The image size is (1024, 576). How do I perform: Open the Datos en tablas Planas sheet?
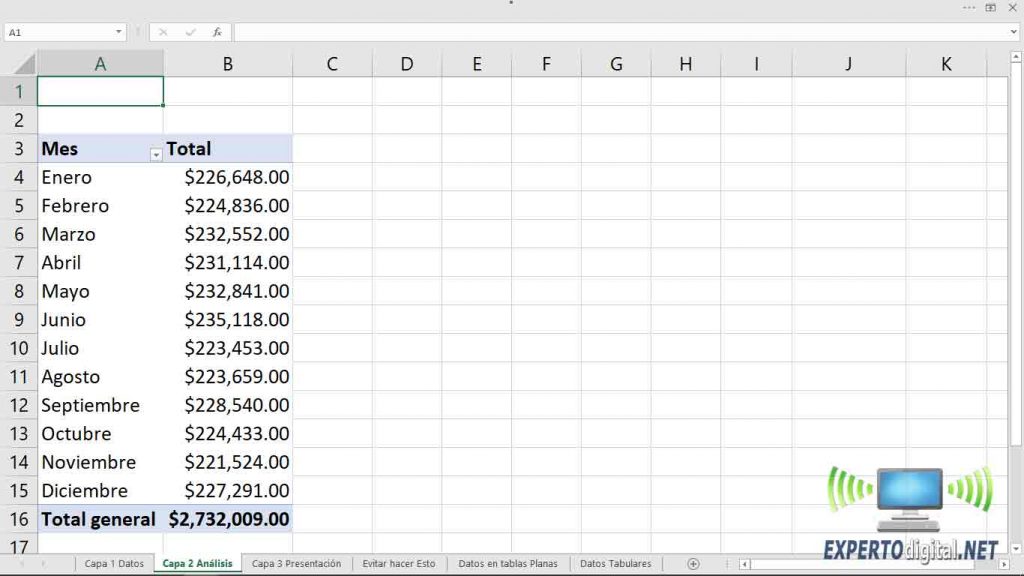508,563
